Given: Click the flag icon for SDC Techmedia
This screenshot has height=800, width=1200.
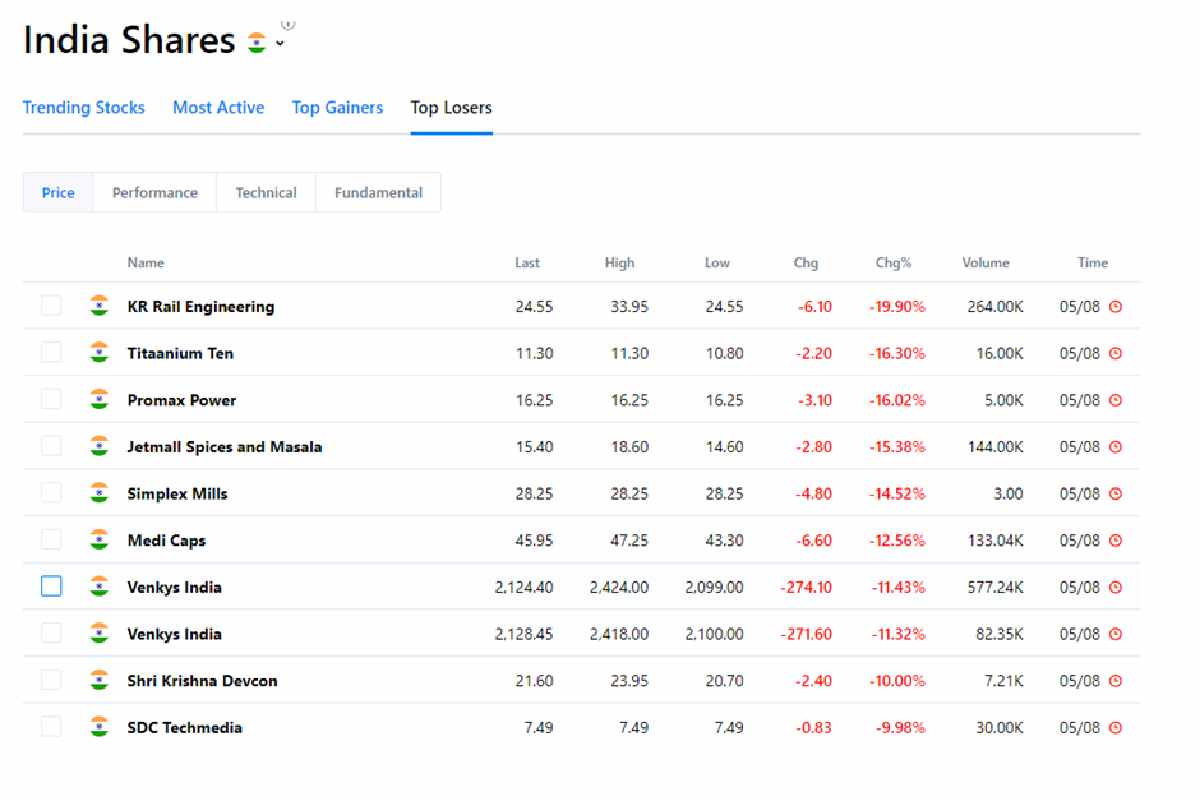Looking at the screenshot, I should pos(98,727).
